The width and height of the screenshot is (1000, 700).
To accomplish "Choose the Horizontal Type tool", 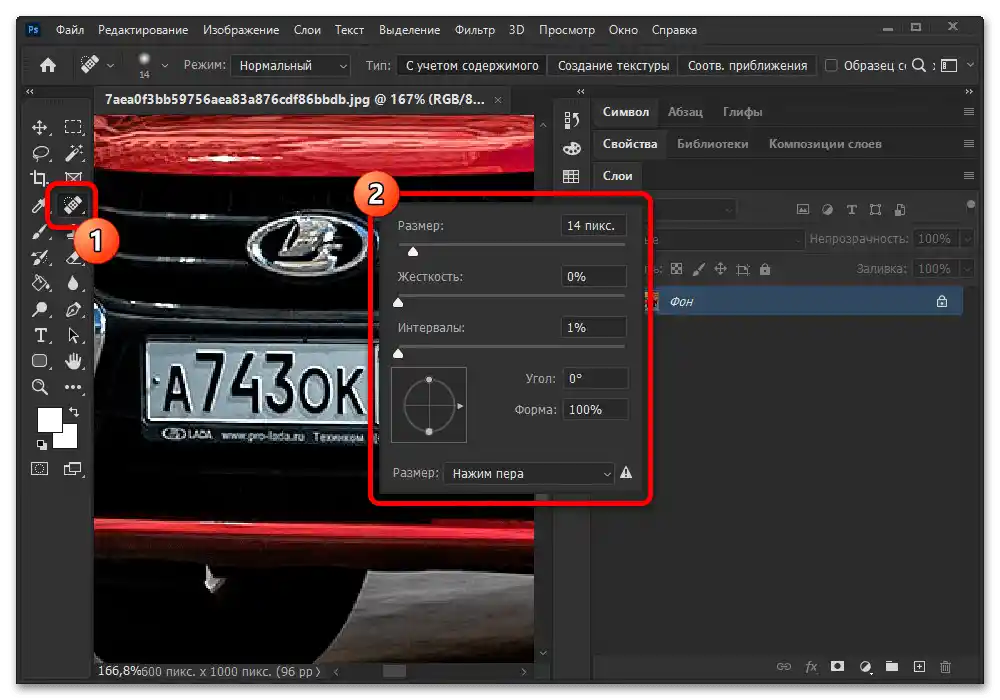I will [x=40, y=335].
